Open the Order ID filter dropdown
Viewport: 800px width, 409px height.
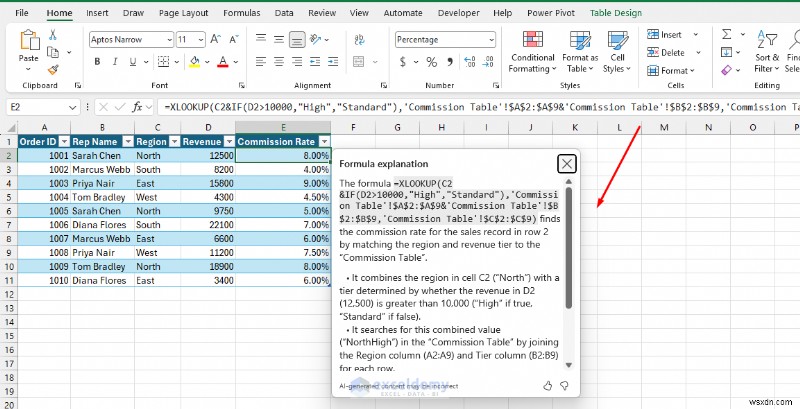pos(64,142)
